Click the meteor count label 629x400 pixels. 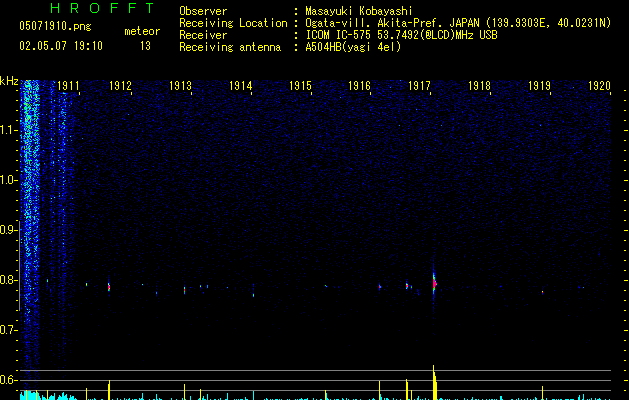(x=142, y=31)
